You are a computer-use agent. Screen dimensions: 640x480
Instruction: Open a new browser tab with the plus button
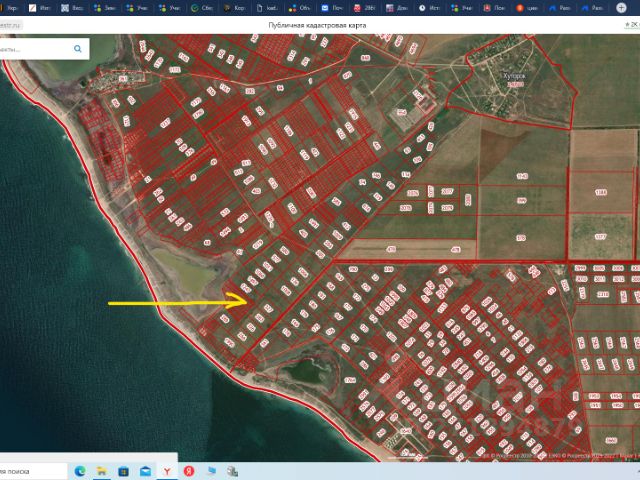point(621,8)
